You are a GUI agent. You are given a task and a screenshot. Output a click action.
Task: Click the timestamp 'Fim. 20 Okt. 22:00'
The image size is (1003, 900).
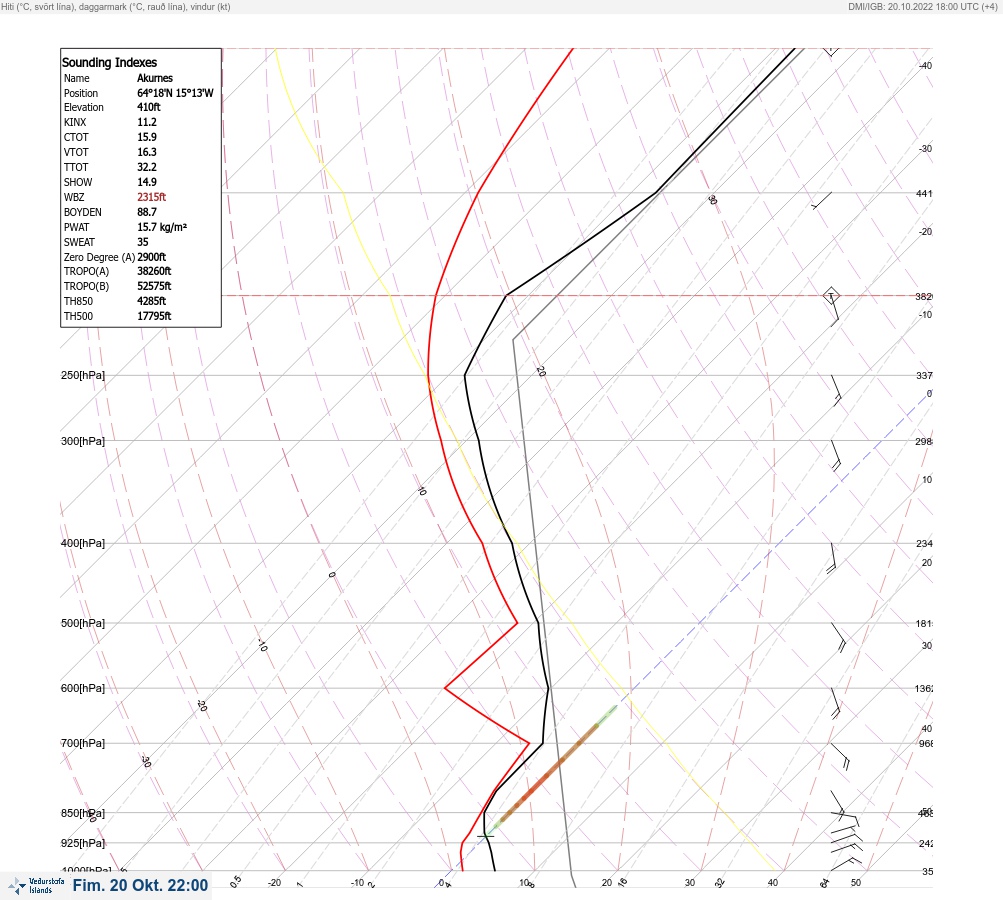140,885
